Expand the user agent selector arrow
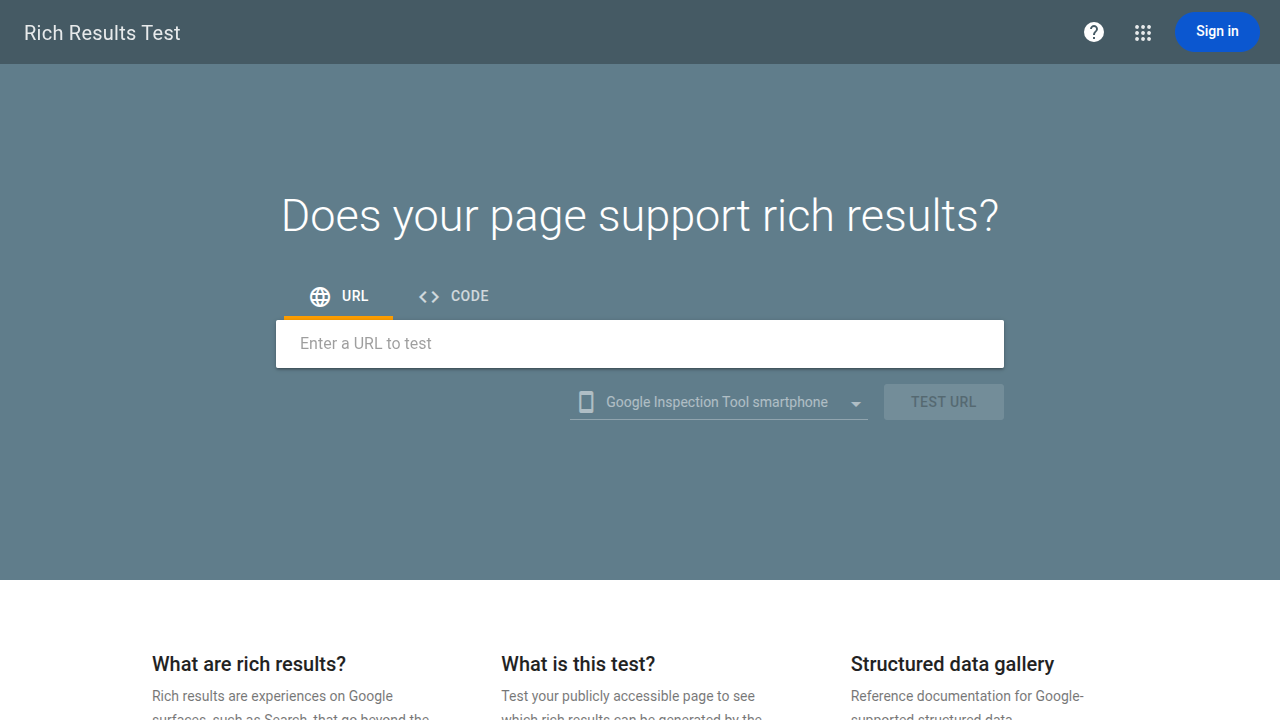Screen dimensions: 1280x720 coord(855,402)
